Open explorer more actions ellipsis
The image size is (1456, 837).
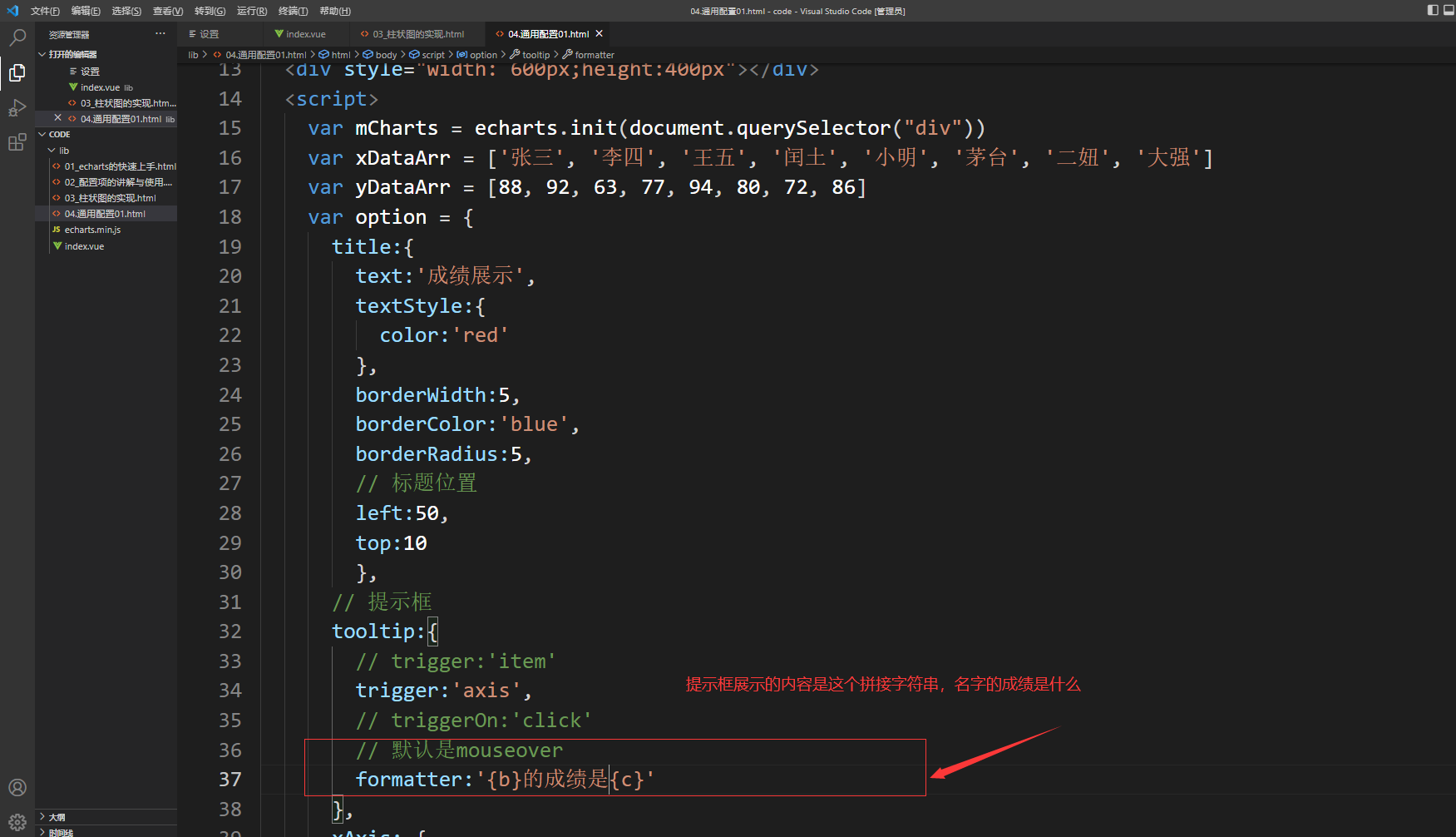tap(160, 34)
